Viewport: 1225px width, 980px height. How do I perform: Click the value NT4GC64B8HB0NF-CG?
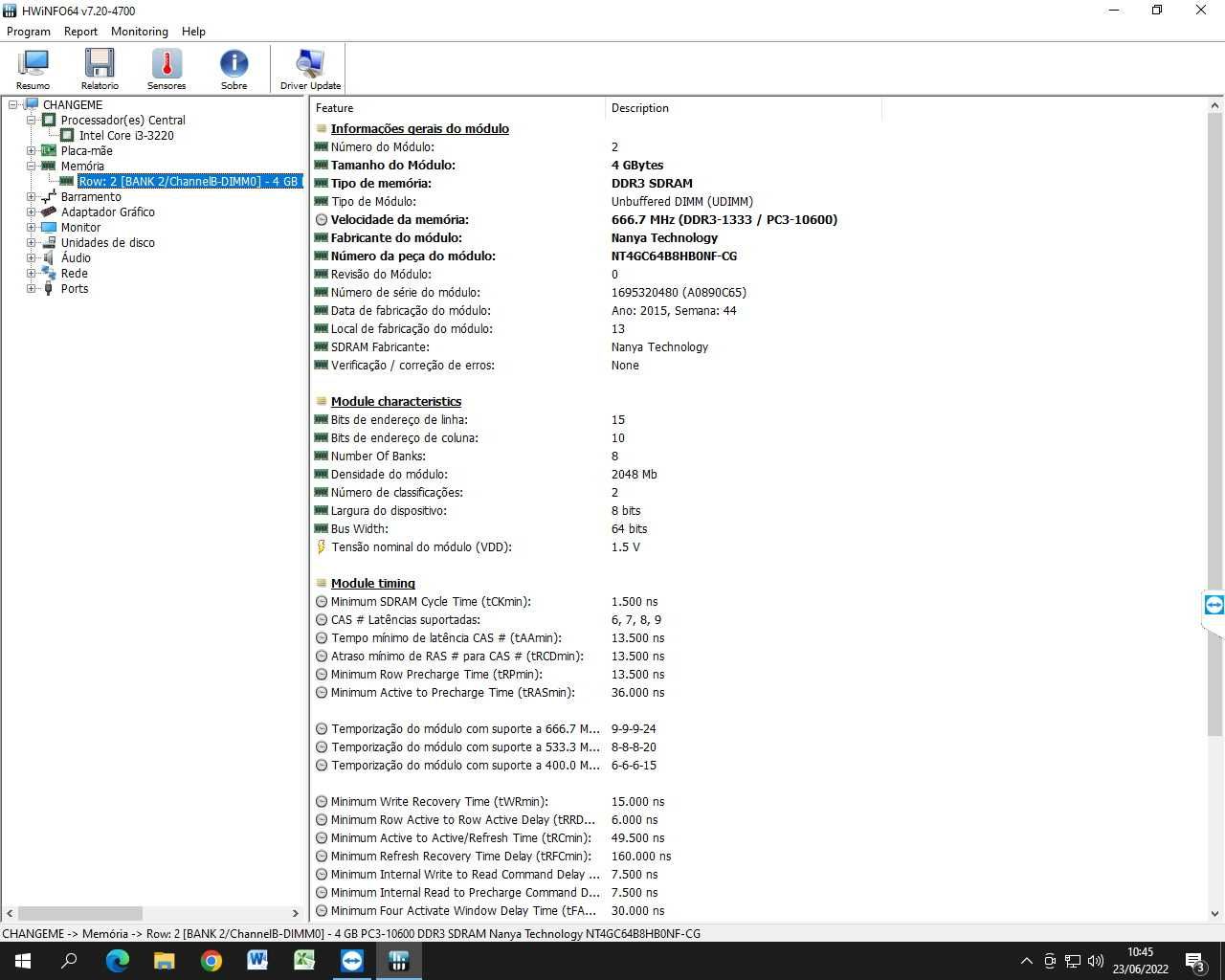pos(674,256)
